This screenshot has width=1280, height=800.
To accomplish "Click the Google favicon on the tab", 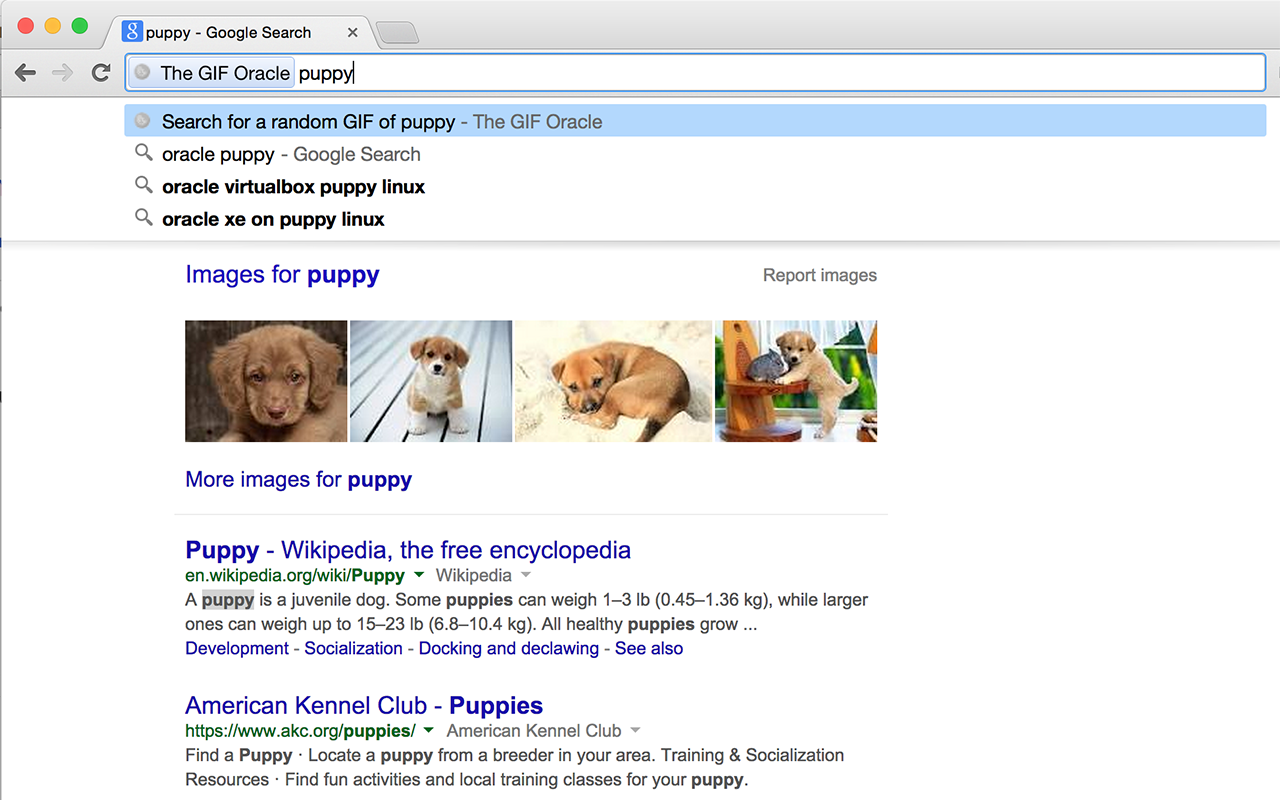I will pos(132,32).
